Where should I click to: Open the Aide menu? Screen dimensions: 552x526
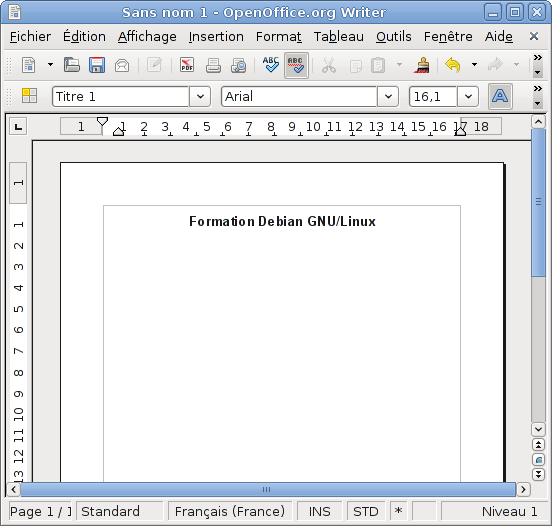point(499,37)
